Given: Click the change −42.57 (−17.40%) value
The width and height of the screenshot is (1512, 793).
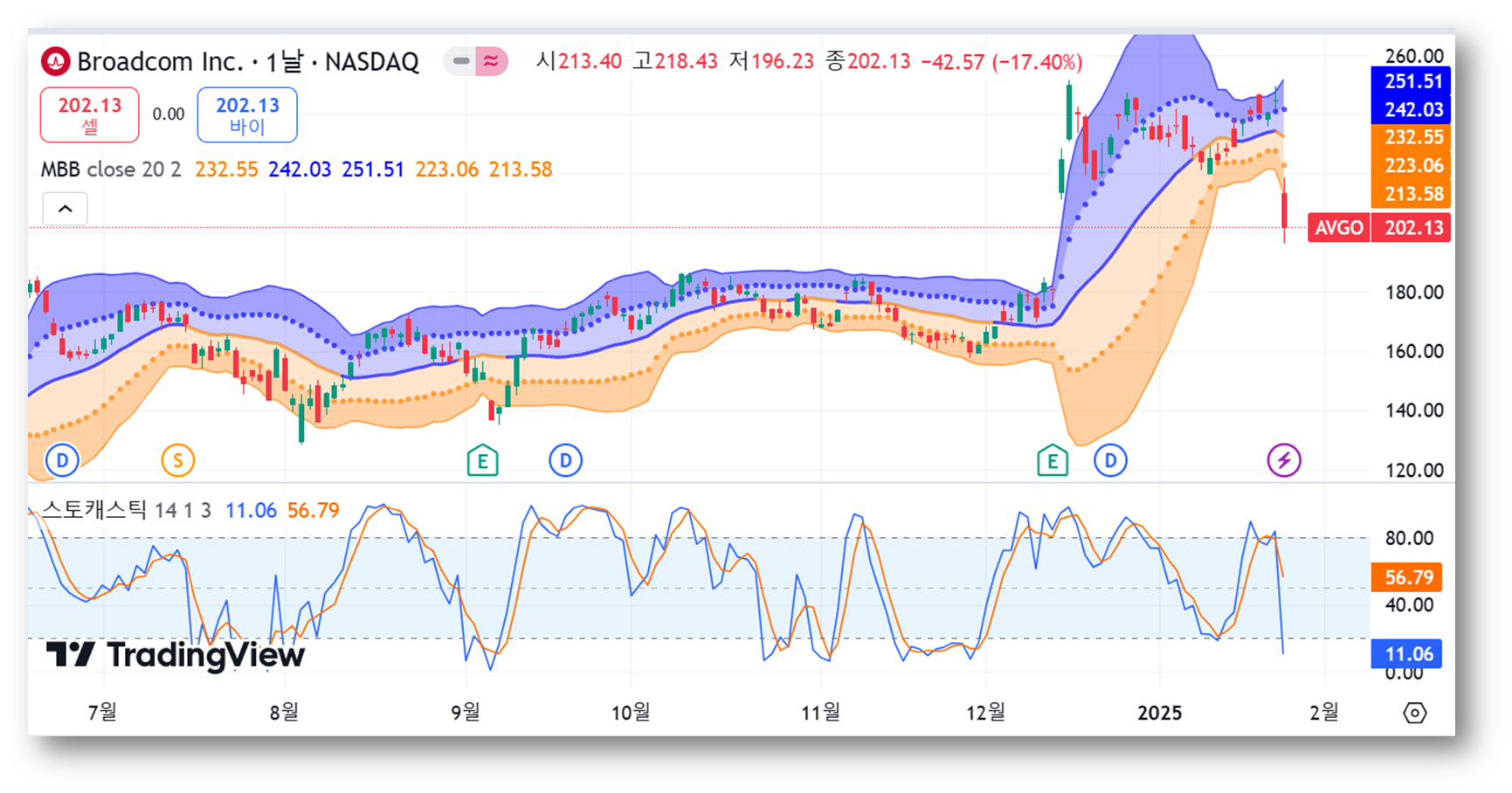Looking at the screenshot, I should 1002,62.
